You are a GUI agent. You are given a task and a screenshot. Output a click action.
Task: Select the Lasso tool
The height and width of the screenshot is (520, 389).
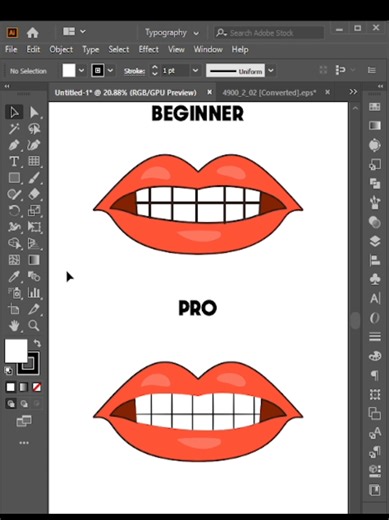(34, 129)
